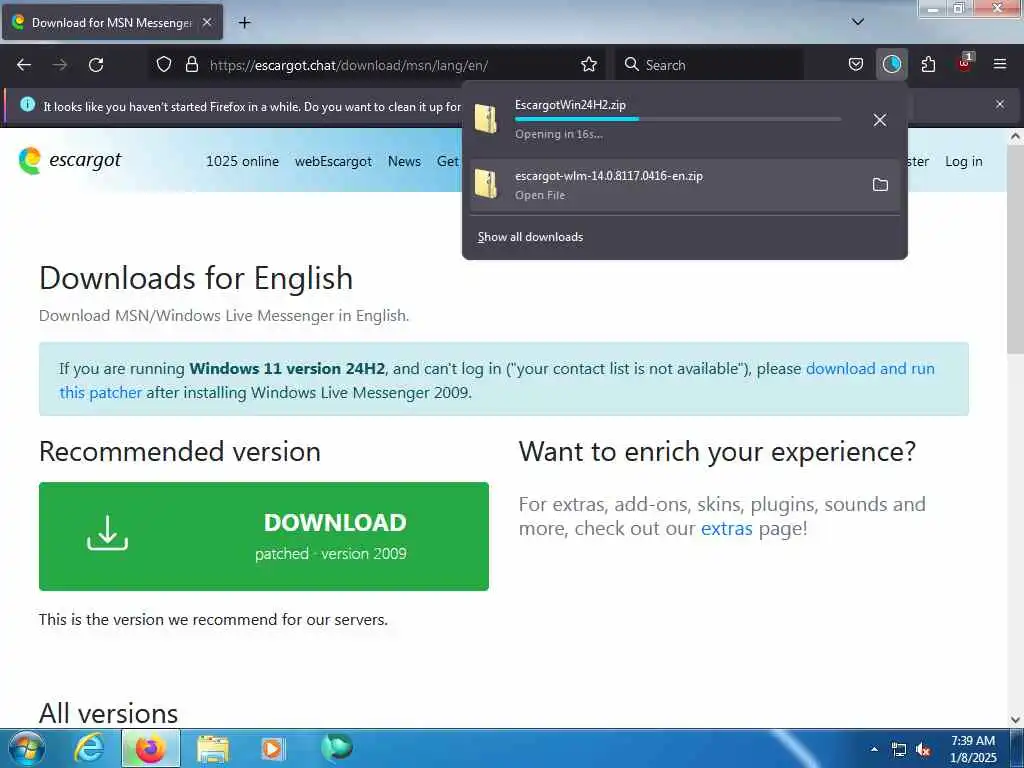
Task: Bookmark this page with the star icon
Action: coord(588,64)
